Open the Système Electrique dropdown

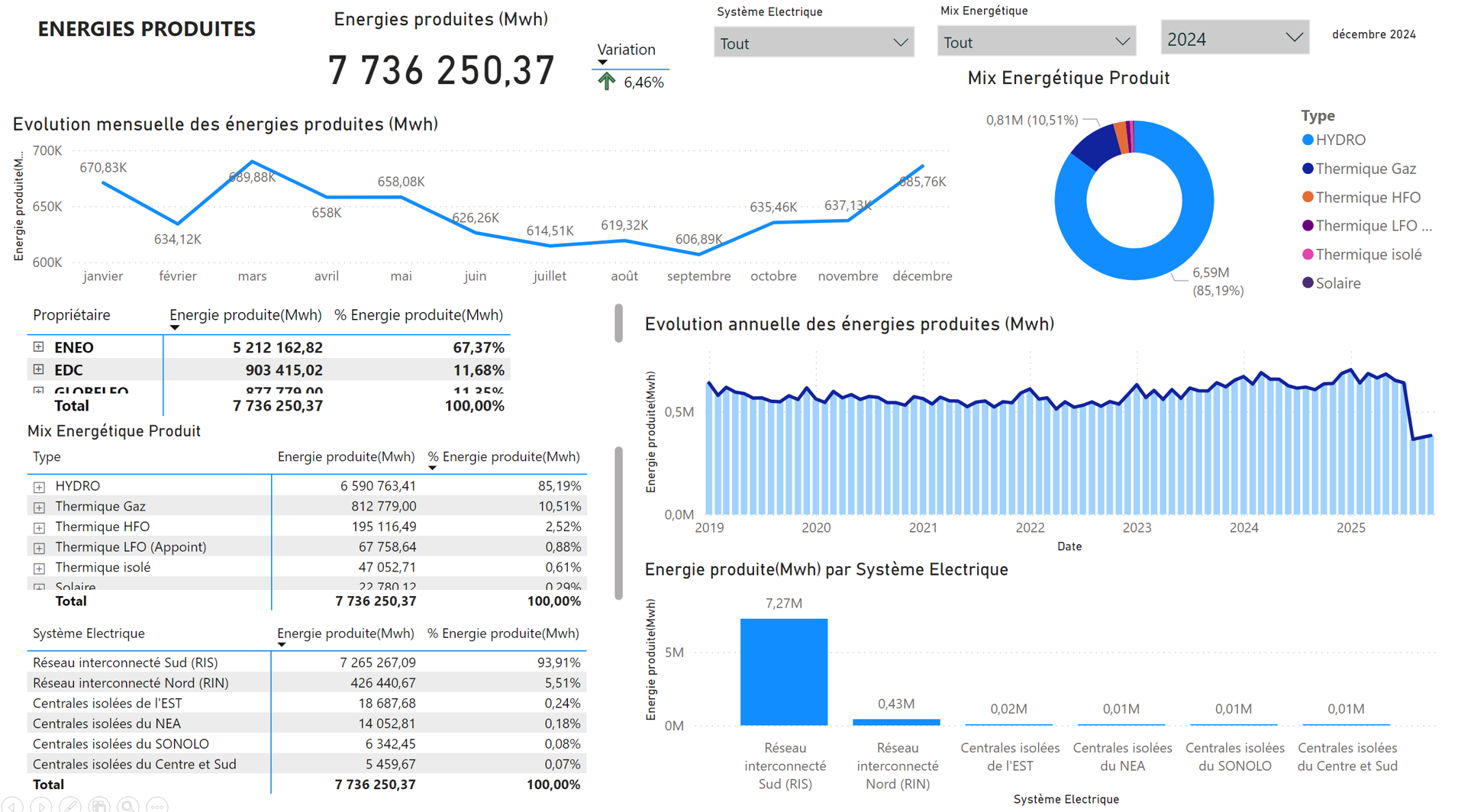813,43
